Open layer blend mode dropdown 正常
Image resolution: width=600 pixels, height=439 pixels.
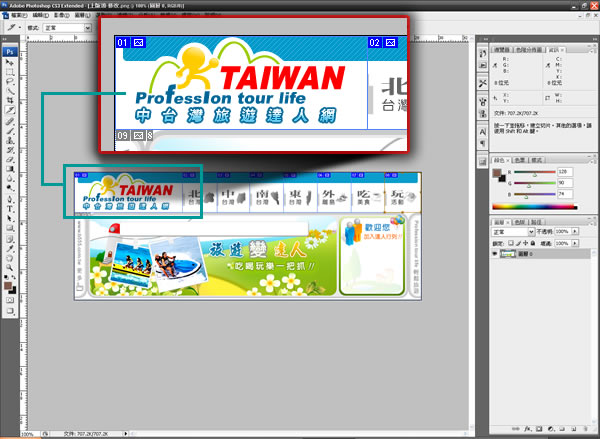513,232
